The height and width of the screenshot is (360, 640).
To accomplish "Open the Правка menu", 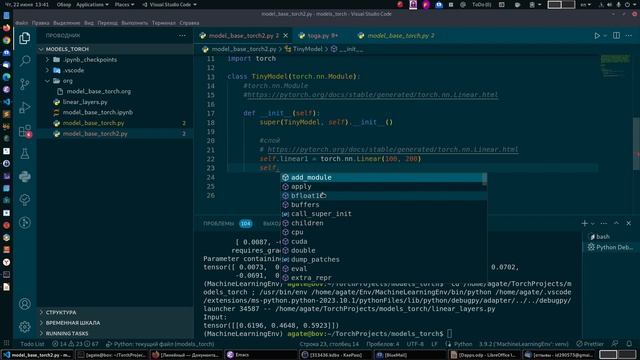I will [x=40, y=23].
